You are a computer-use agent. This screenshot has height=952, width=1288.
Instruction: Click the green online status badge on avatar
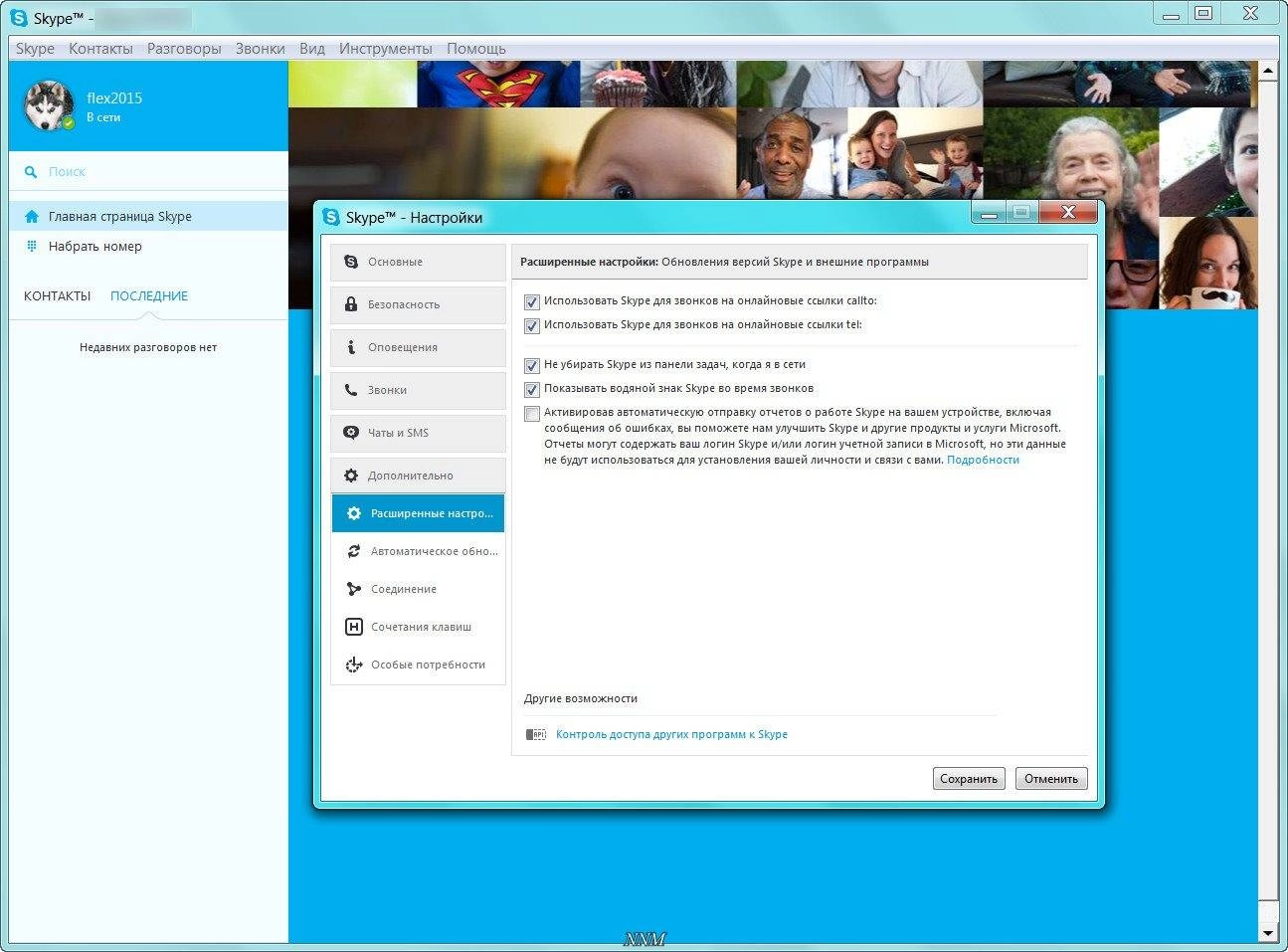click(69, 123)
